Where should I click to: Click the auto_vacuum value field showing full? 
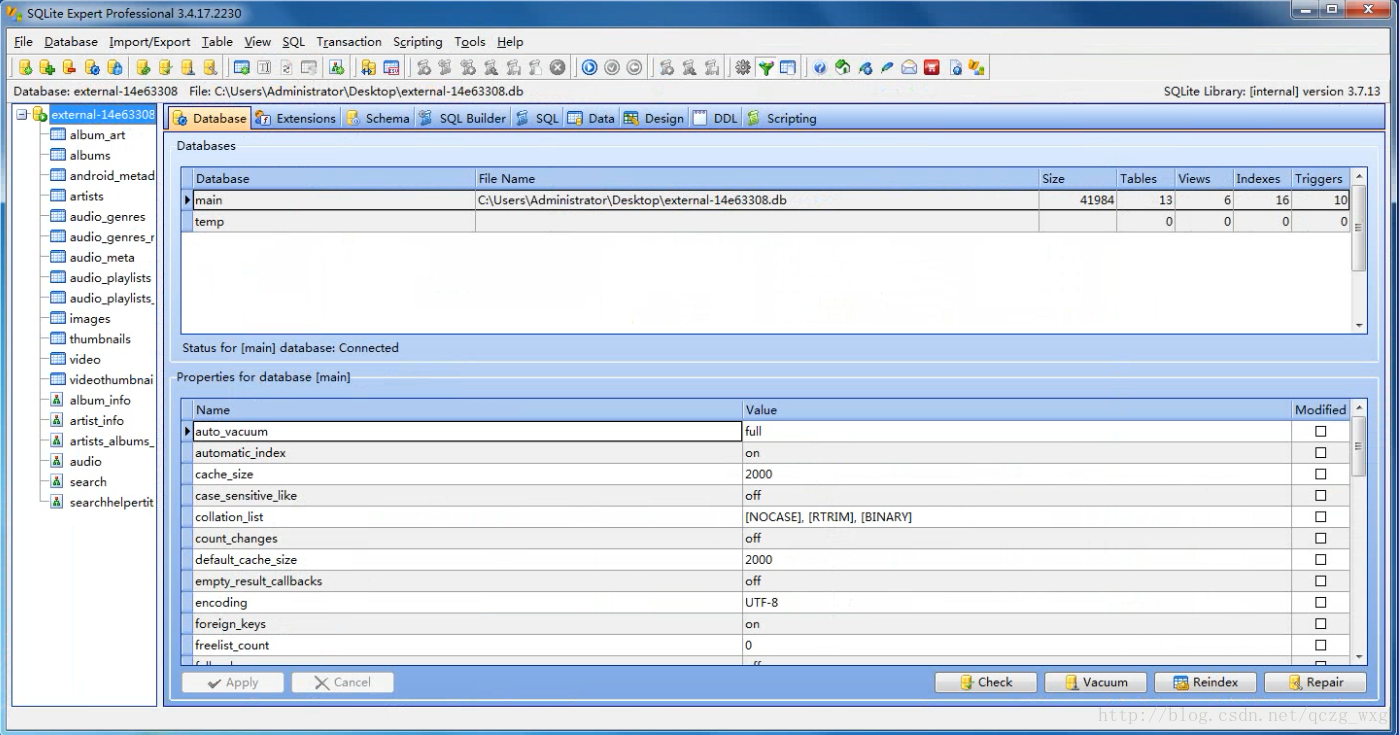point(1017,431)
